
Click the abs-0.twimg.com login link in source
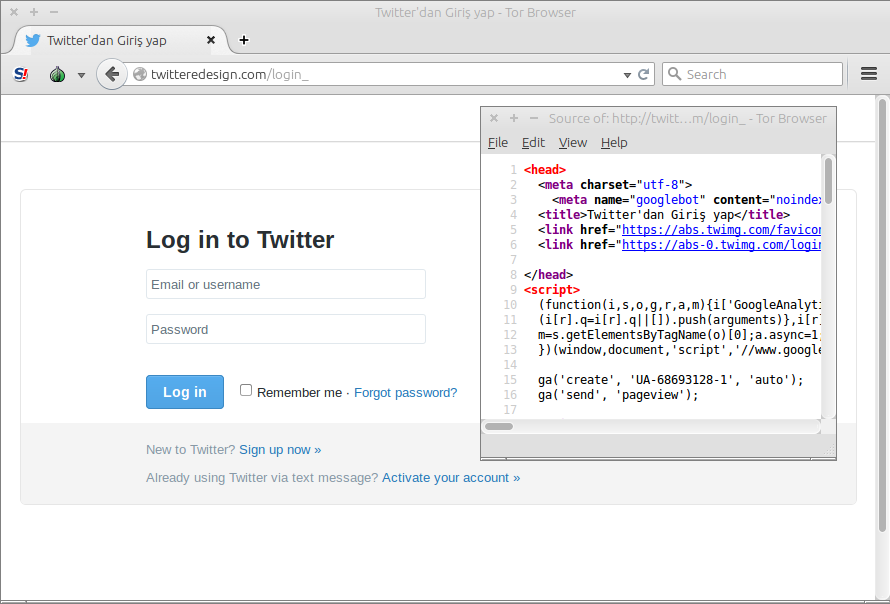tap(721, 245)
